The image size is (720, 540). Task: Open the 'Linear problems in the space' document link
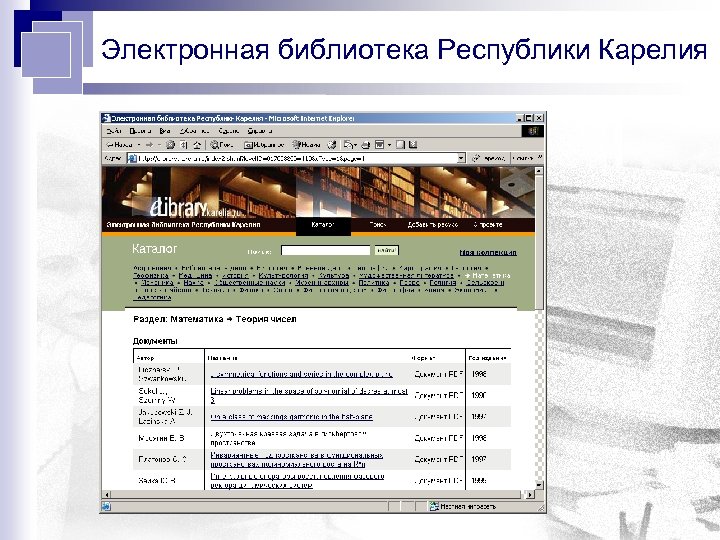pyautogui.click(x=309, y=395)
